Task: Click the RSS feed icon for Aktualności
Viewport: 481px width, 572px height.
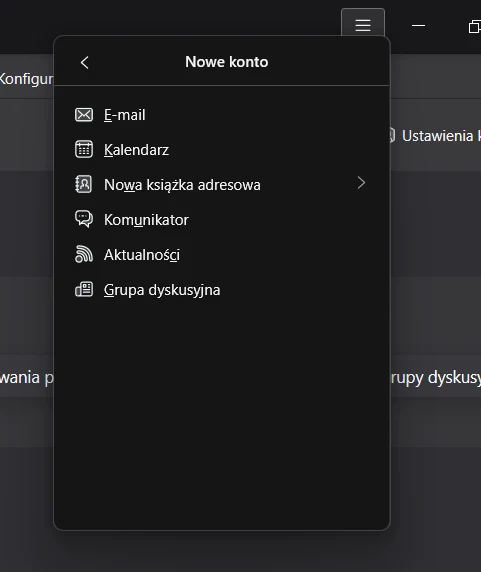Action: [x=84, y=254]
